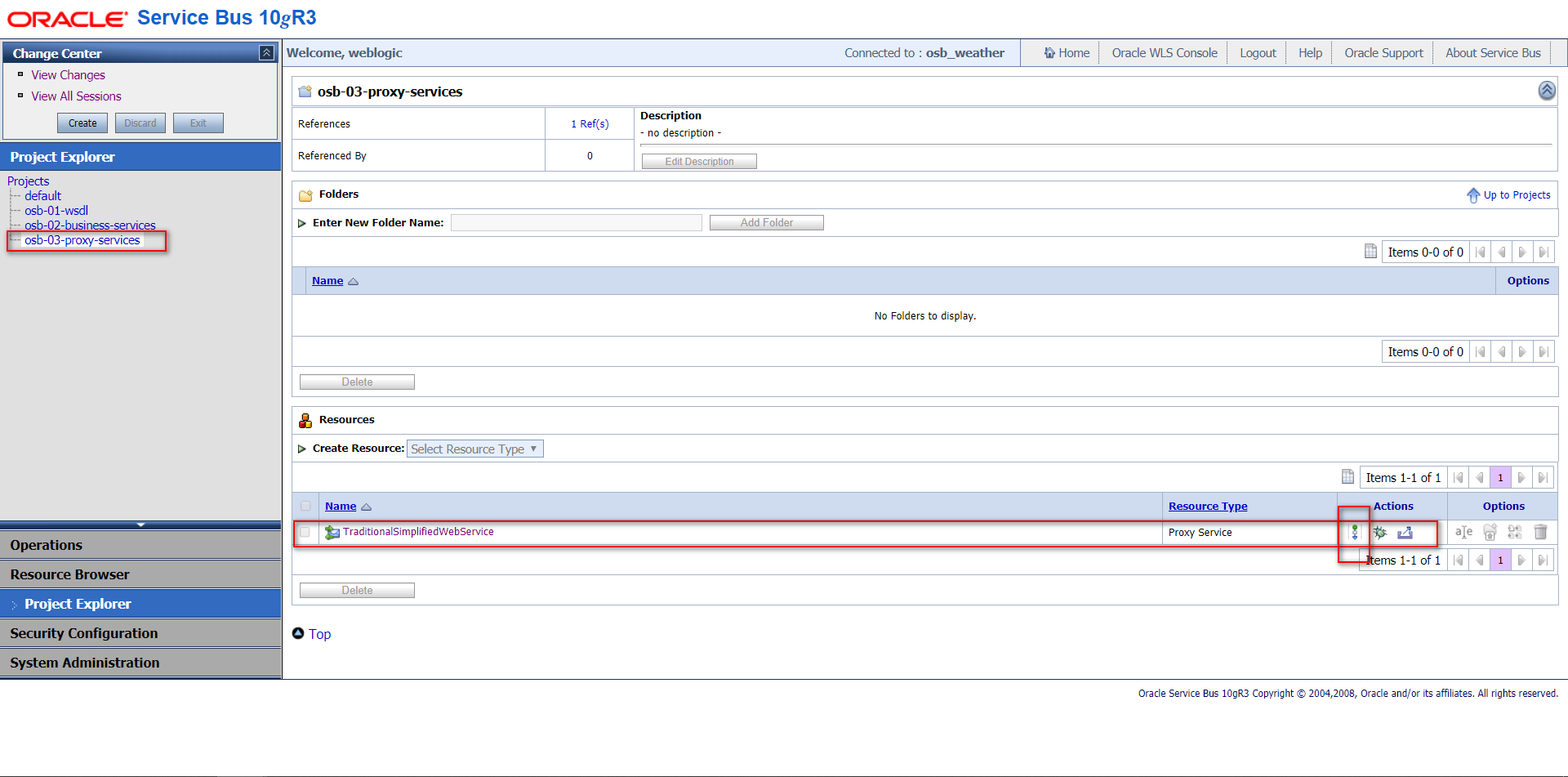Sort Folders Name column ascending triangle
The width and height of the screenshot is (1568, 777).
(353, 282)
